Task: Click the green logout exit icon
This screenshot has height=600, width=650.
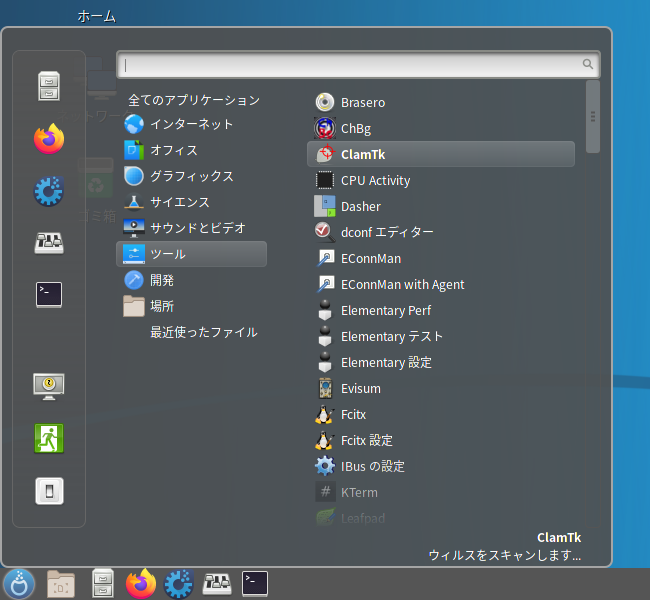Action: coord(49,438)
